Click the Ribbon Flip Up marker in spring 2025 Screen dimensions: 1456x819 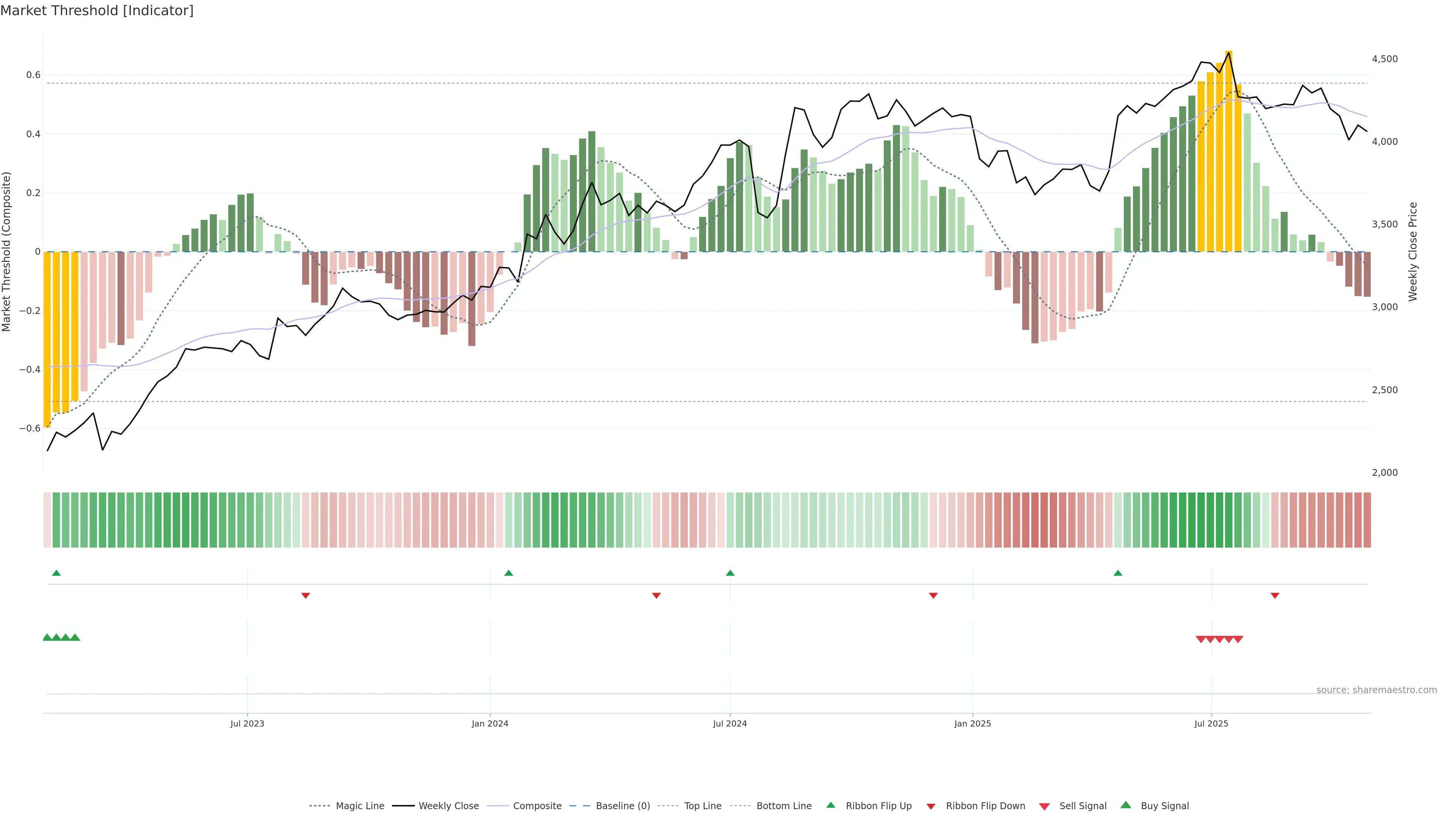click(x=1117, y=573)
